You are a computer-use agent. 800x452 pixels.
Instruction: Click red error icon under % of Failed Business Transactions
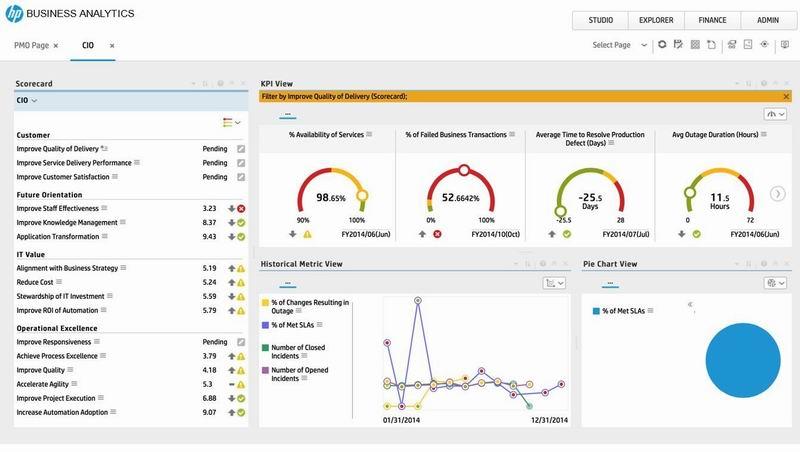tap(437, 234)
